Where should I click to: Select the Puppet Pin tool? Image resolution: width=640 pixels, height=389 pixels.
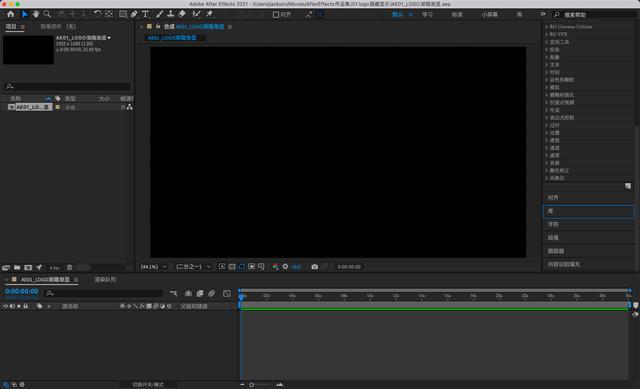pos(210,14)
